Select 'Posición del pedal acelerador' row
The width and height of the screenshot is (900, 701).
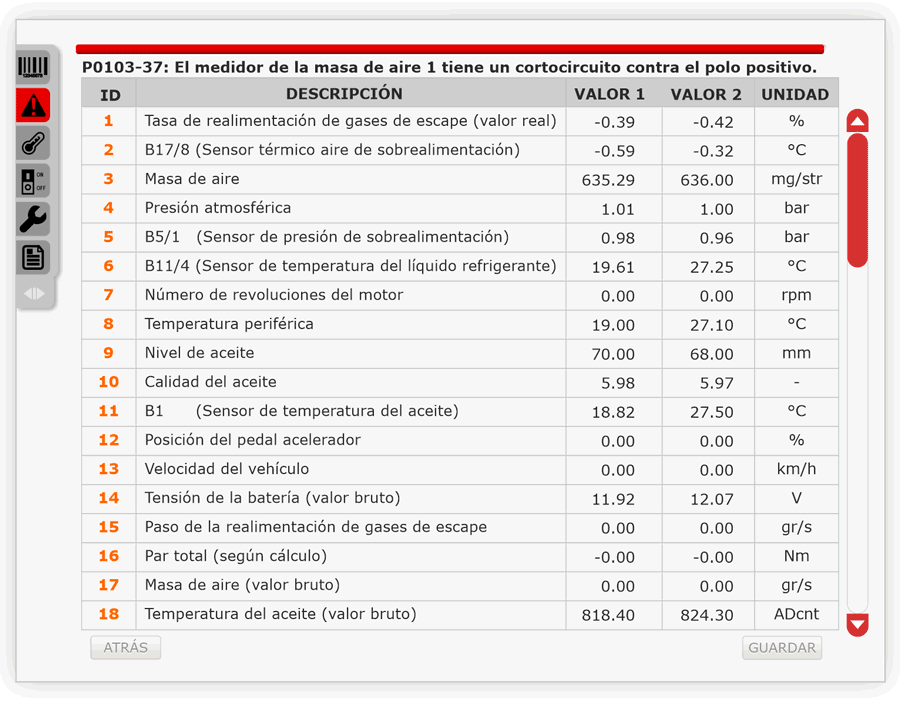point(460,440)
